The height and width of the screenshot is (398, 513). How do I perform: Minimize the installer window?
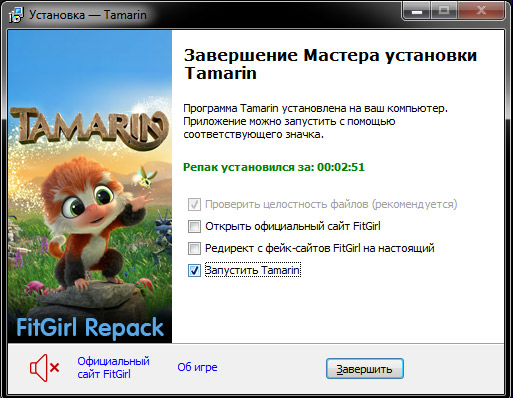pyautogui.click(x=417, y=12)
